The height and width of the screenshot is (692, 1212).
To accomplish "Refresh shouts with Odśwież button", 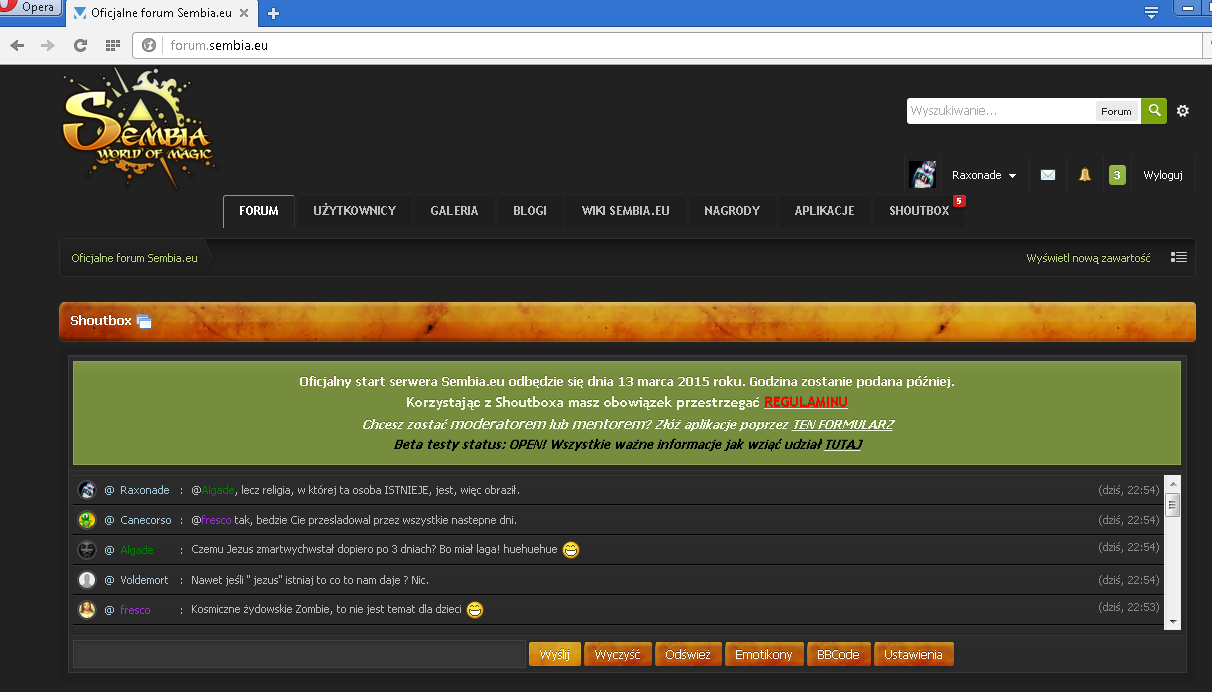I will pos(688,654).
